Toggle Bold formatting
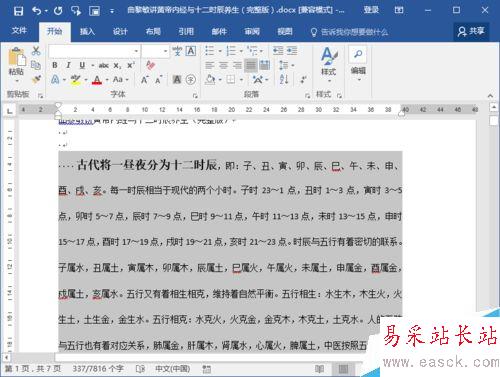Screen dimensions: 500x377 (55, 65)
